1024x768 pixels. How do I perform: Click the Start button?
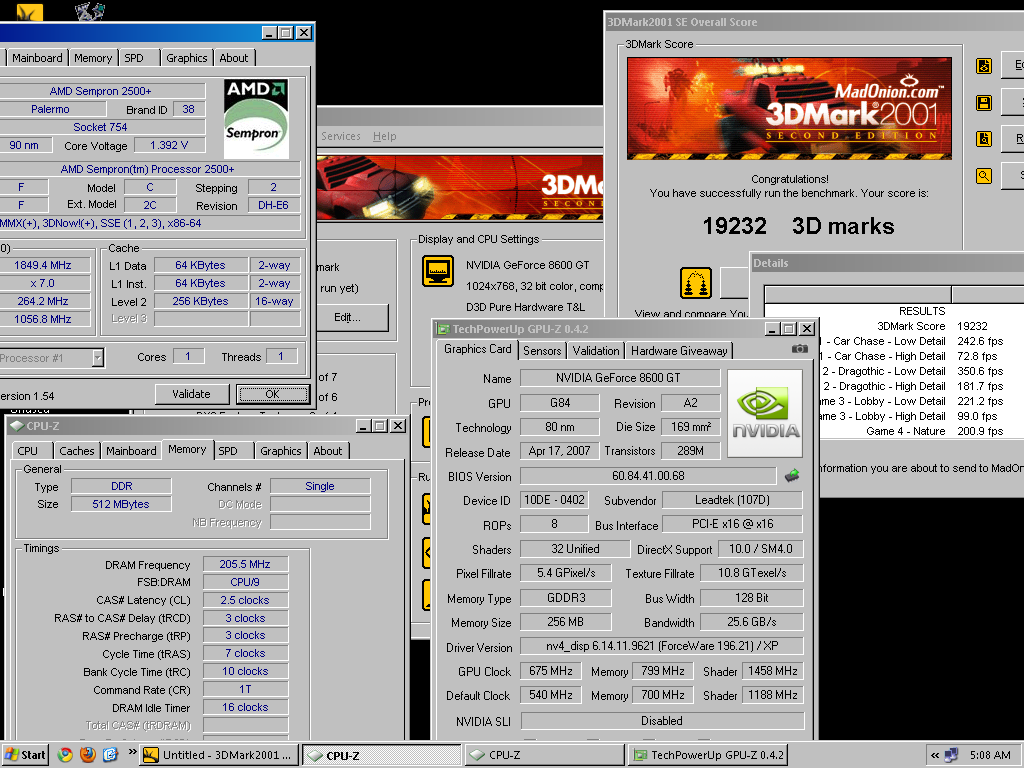point(25,755)
